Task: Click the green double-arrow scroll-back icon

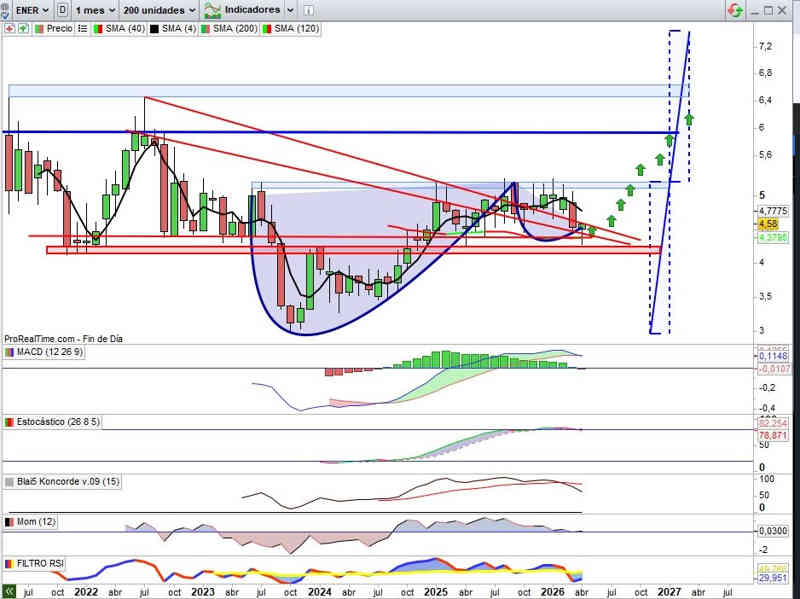Action: (x=9, y=591)
